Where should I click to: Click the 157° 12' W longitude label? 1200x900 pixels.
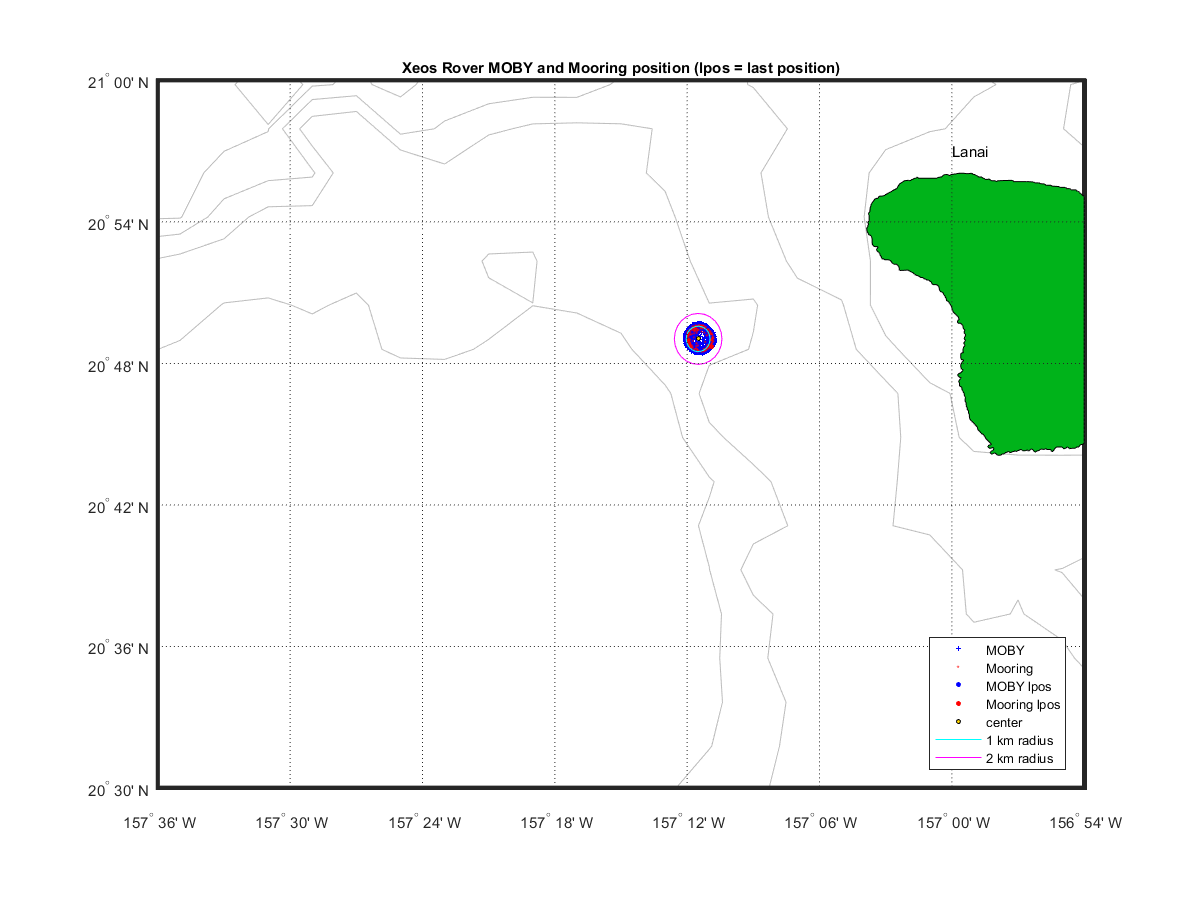point(688,823)
